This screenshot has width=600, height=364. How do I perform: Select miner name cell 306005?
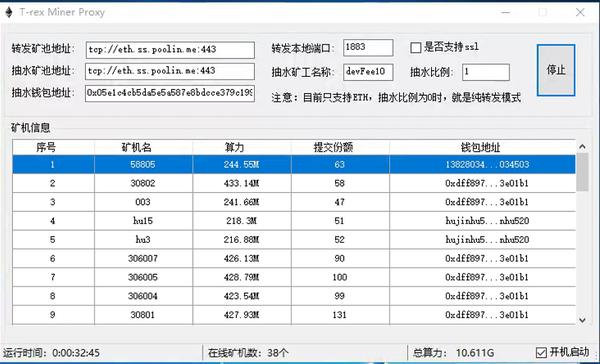point(143,277)
